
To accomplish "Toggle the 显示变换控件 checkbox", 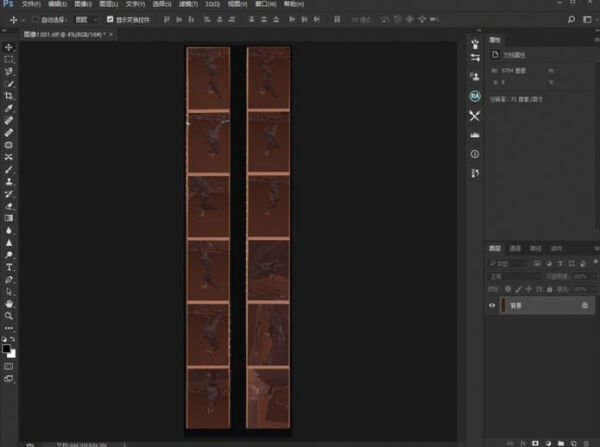I will click(x=109, y=19).
